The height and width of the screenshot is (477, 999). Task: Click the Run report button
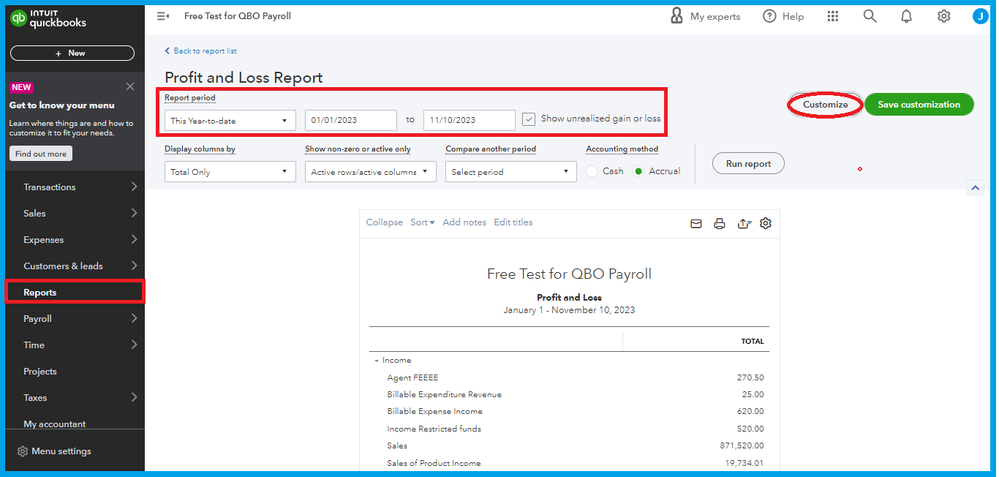point(748,164)
